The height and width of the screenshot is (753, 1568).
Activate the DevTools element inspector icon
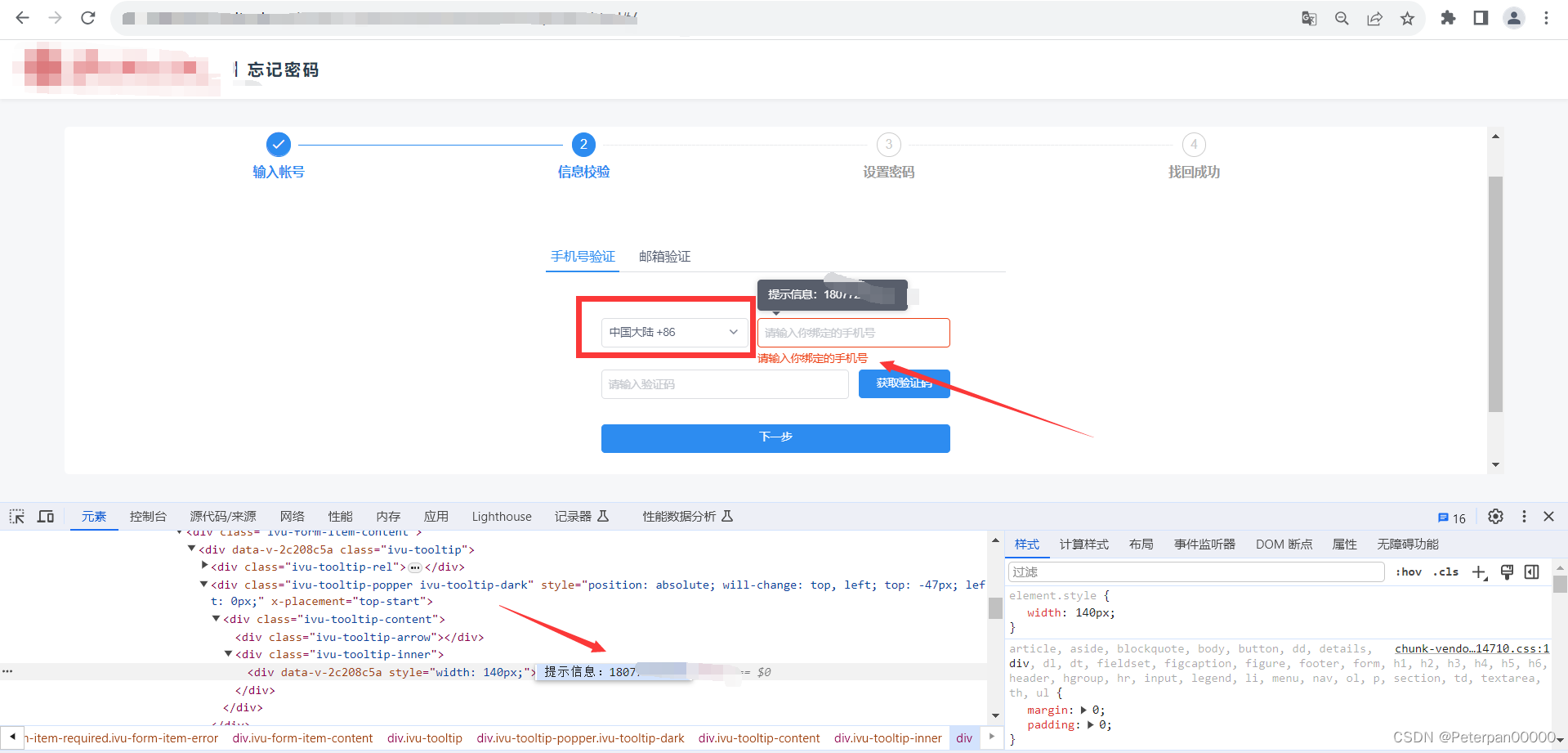coord(17,517)
